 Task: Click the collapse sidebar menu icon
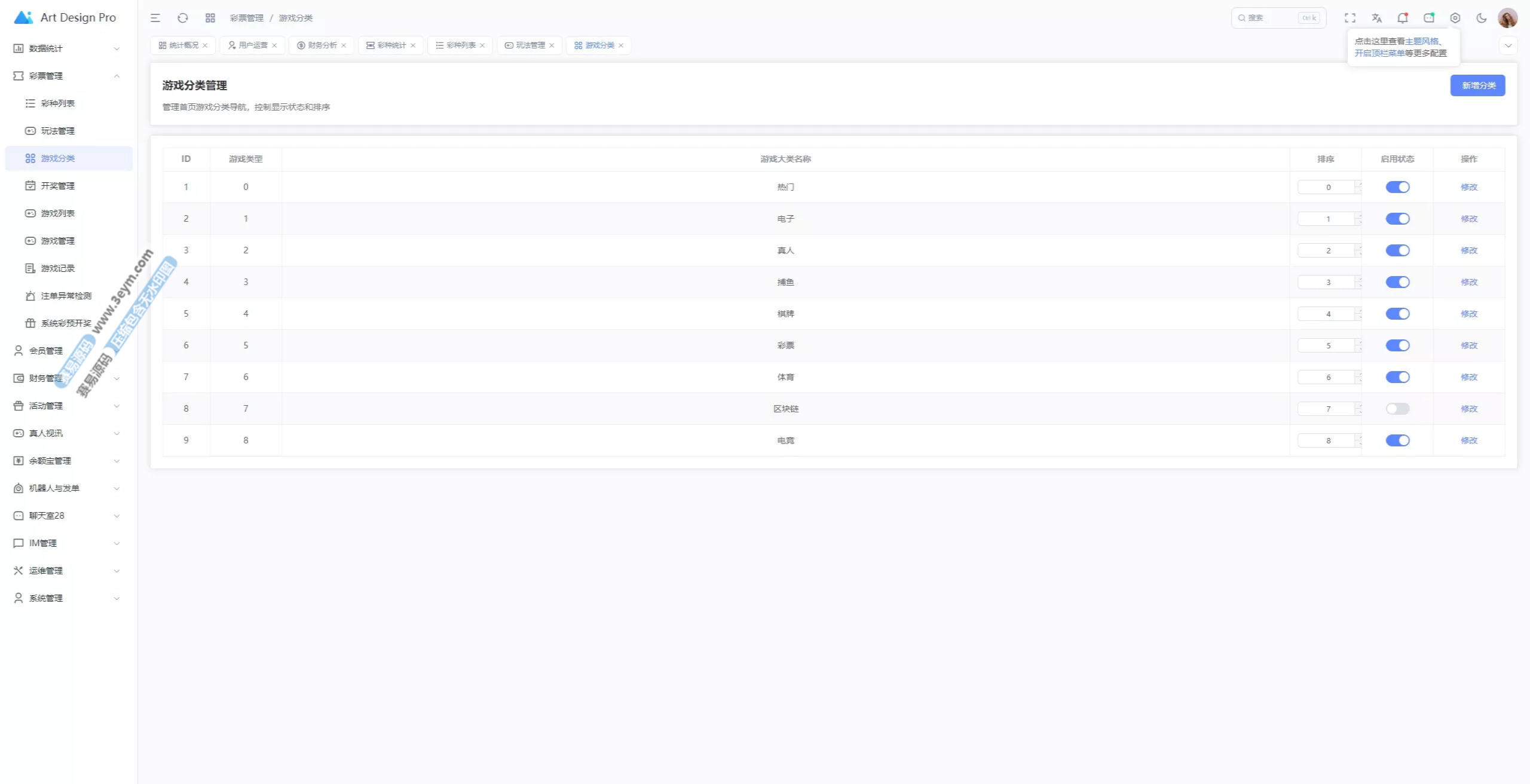(x=155, y=18)
